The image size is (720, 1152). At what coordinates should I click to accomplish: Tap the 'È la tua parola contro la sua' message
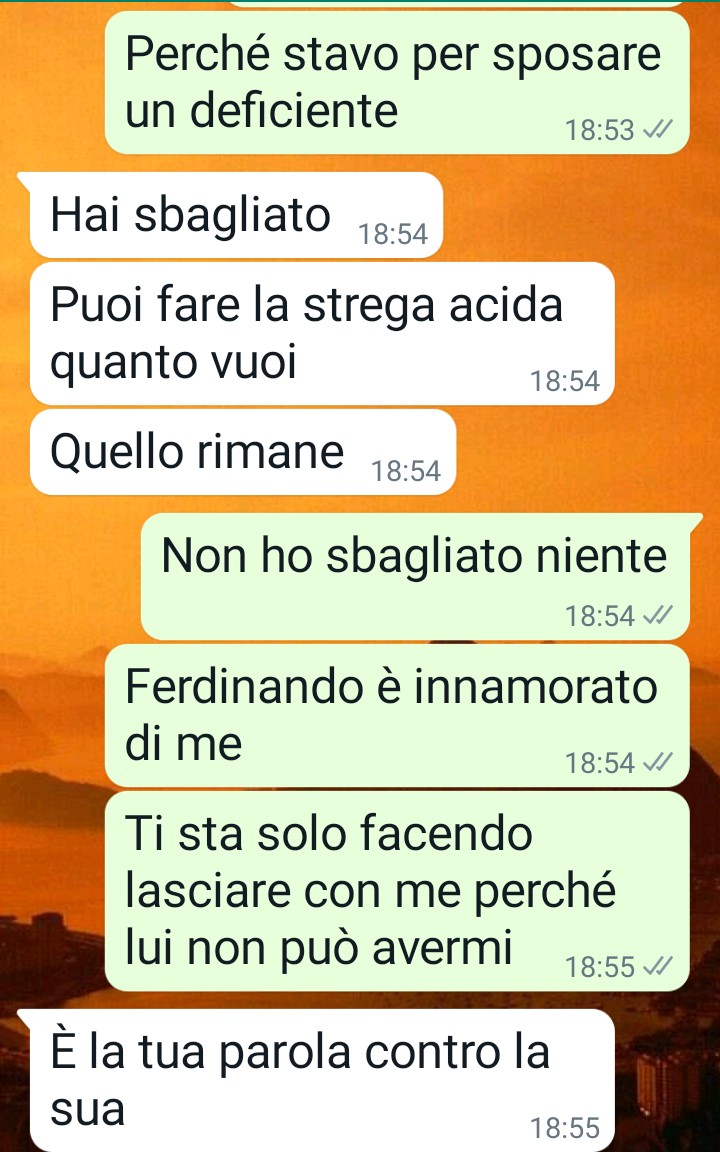(322, 1080)
